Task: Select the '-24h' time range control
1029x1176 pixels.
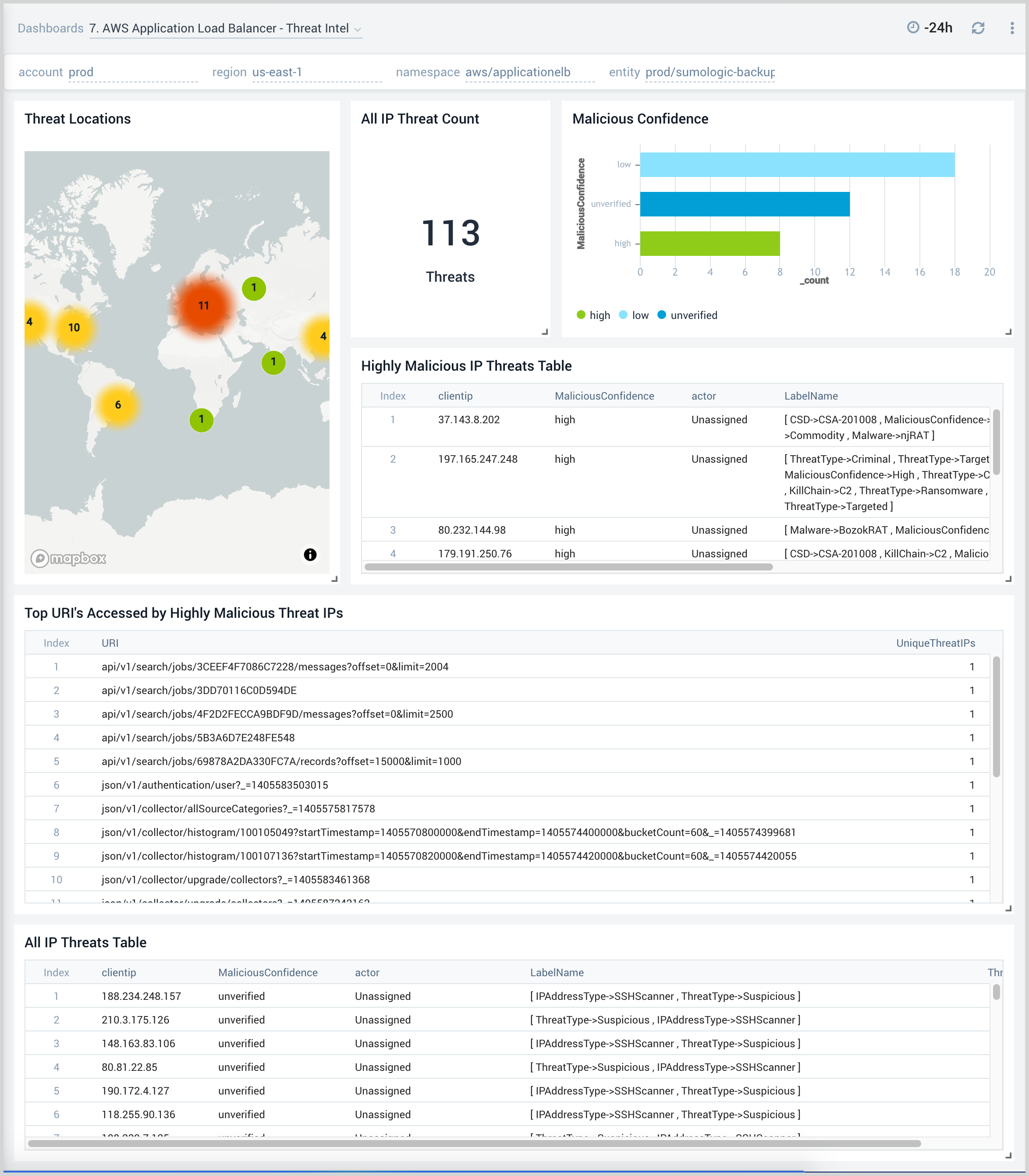Action: coord(938,28)
